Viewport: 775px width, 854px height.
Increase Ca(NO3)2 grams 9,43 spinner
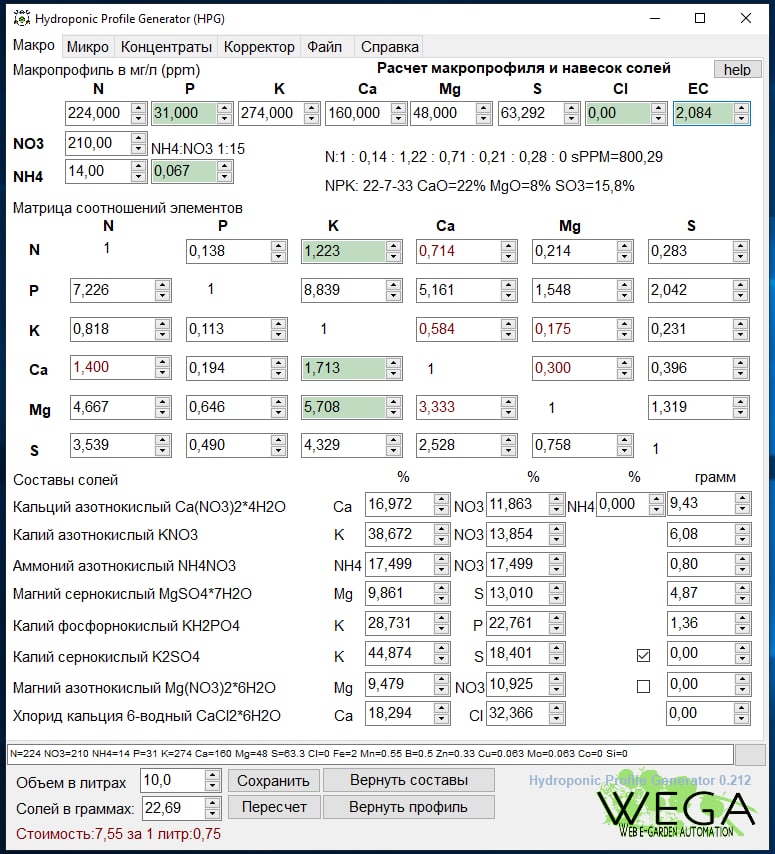point(742,498)
